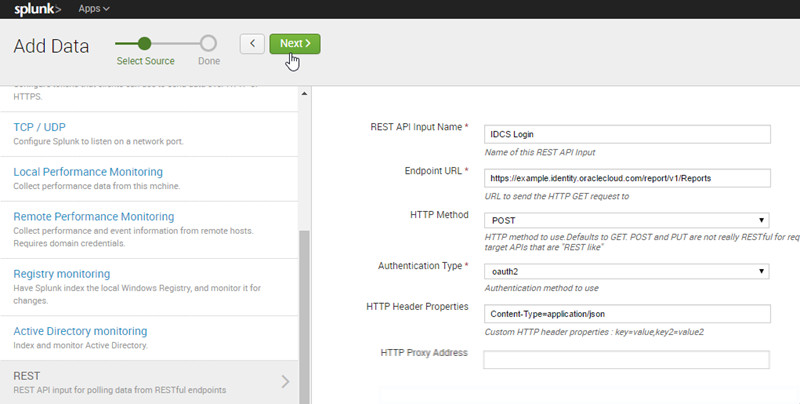Click the Select Source progress step
The width and height of the screenshot is (800, 404).
(x=145, y=44)
